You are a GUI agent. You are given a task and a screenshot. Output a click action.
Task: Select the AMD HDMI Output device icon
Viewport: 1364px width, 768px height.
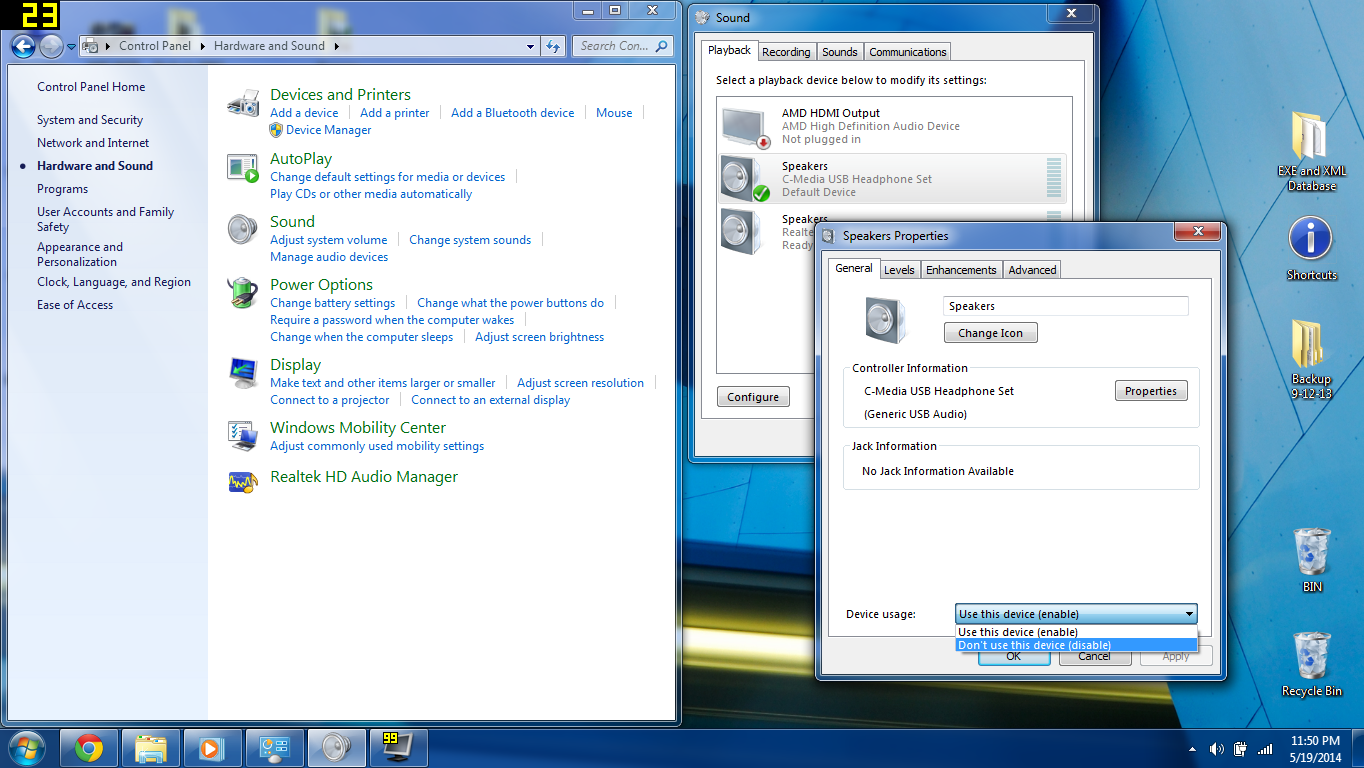746,127
